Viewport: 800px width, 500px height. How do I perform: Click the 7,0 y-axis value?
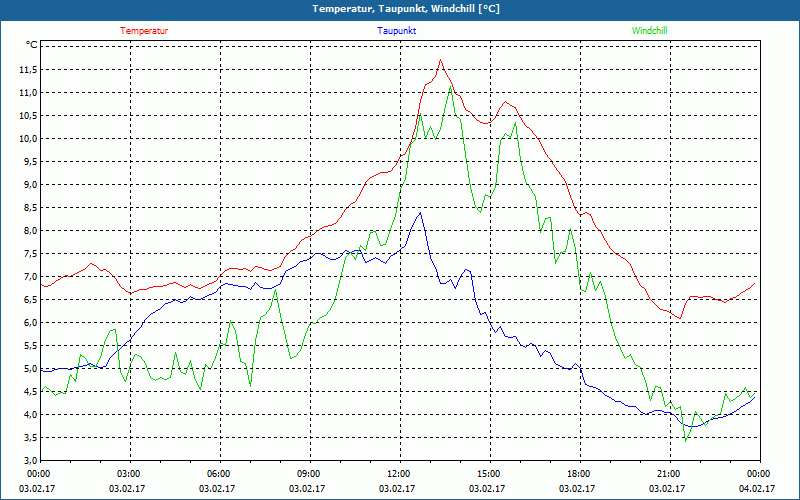[x=30, y=277]
